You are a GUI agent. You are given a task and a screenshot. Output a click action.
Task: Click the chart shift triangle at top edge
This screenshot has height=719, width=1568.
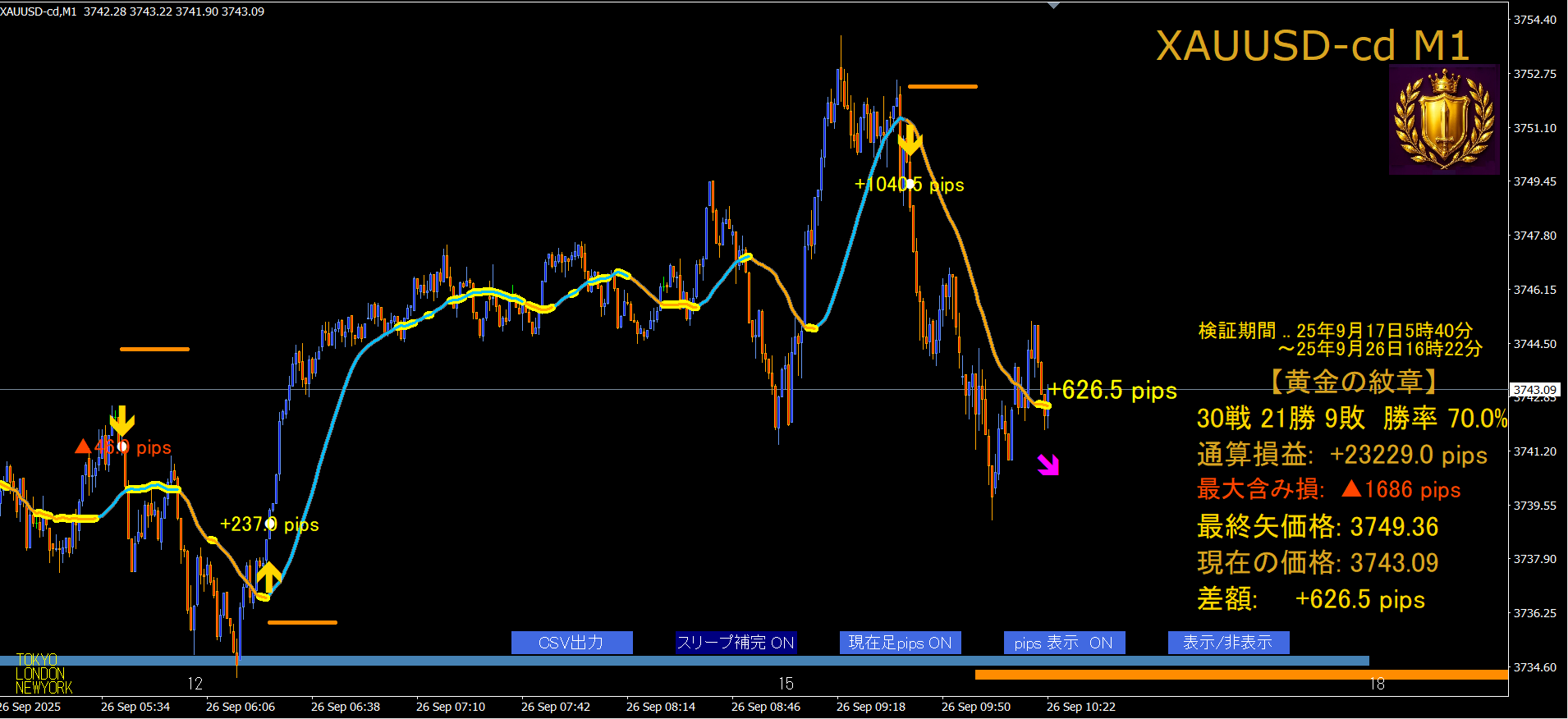pos(1054,6)
